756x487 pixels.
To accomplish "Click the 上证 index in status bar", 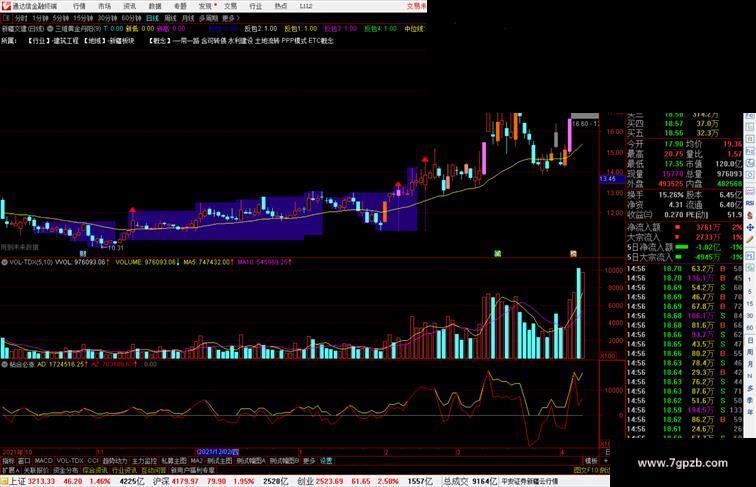I will pos(17,481).
